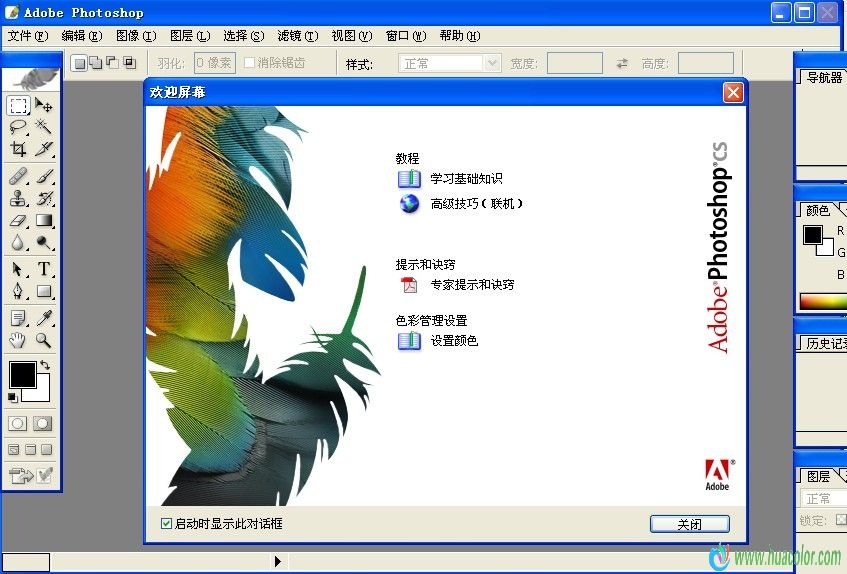Select the Rectangular Marquee tool

18,105
